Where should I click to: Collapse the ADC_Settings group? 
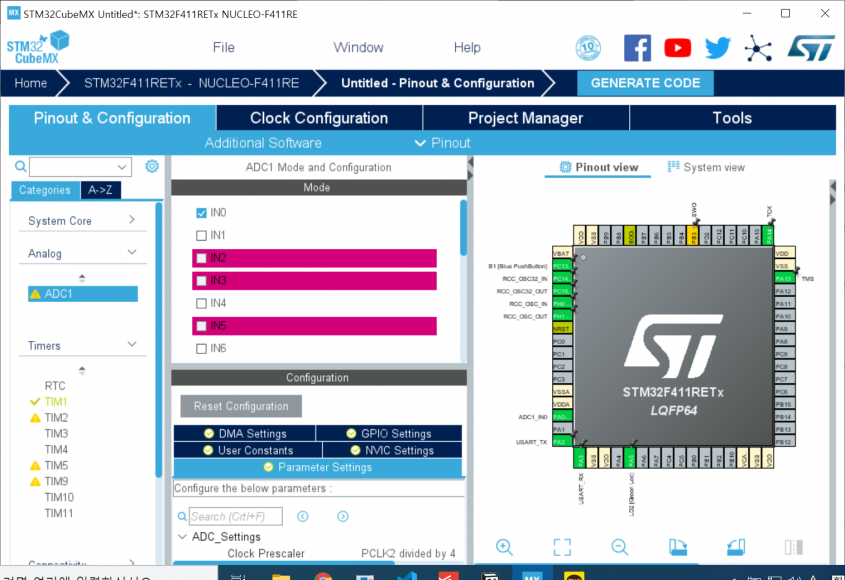point(183,537)
